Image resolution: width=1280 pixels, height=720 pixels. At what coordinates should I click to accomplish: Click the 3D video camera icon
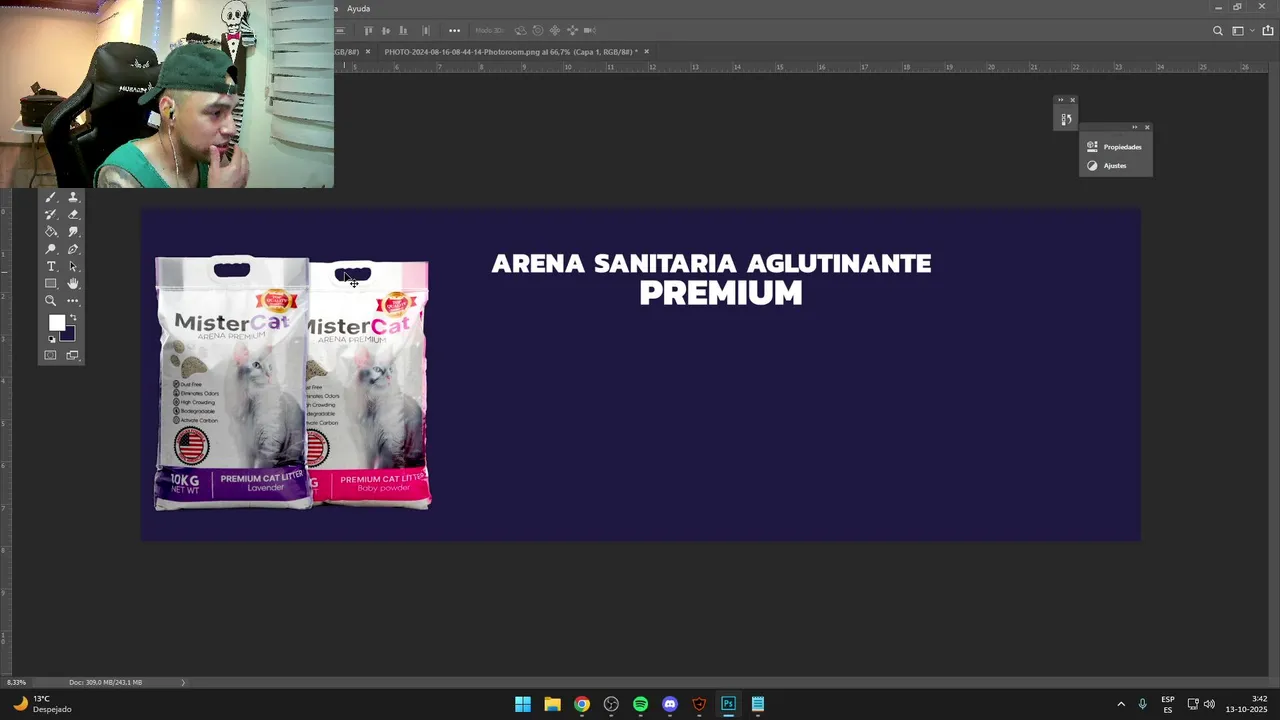589,30
